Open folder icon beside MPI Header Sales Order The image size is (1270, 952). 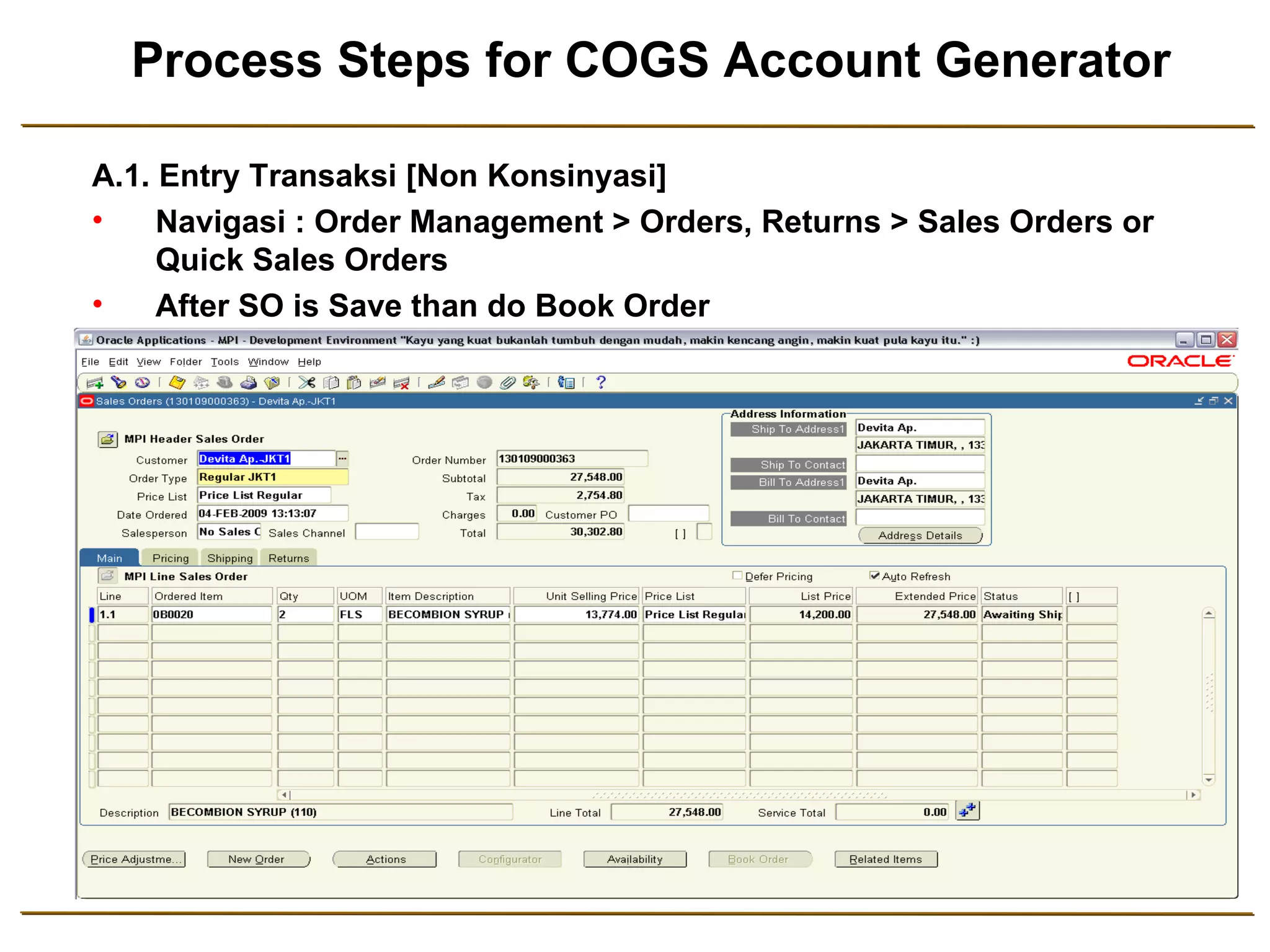(107, 439)
